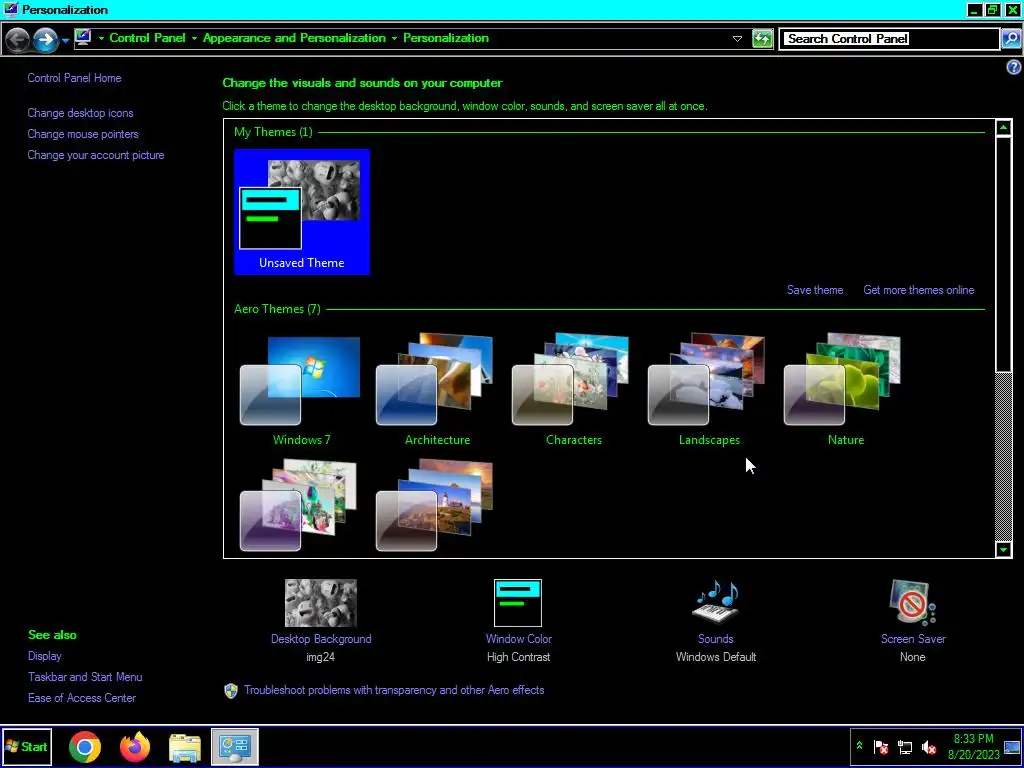This screenshot has width=1024, height=768.
Task: Click Screen Saver text link
Action: pyautogui.click(x=913, y=639)
